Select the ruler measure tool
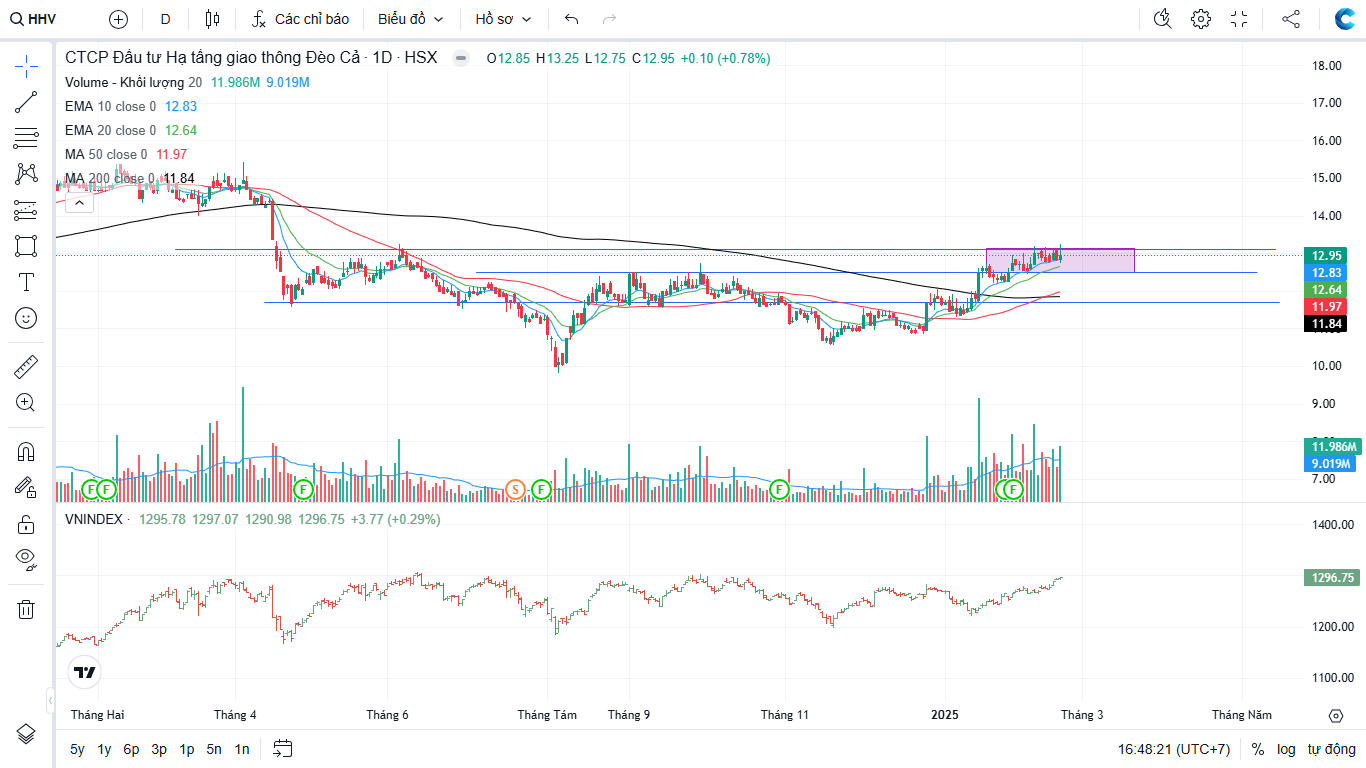This screenshot has width=1366, height=768. coord(26,367)
